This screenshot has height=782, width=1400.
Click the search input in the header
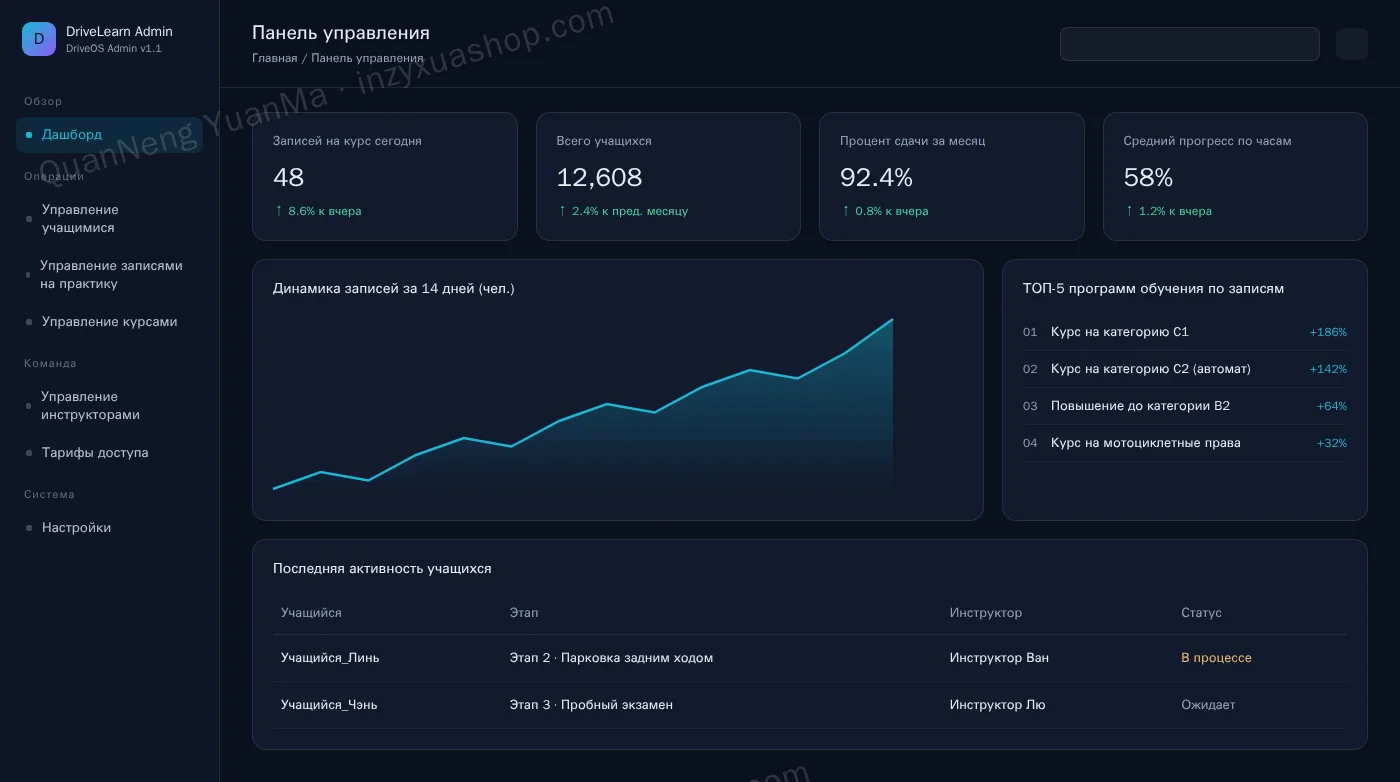point(1189,44)
